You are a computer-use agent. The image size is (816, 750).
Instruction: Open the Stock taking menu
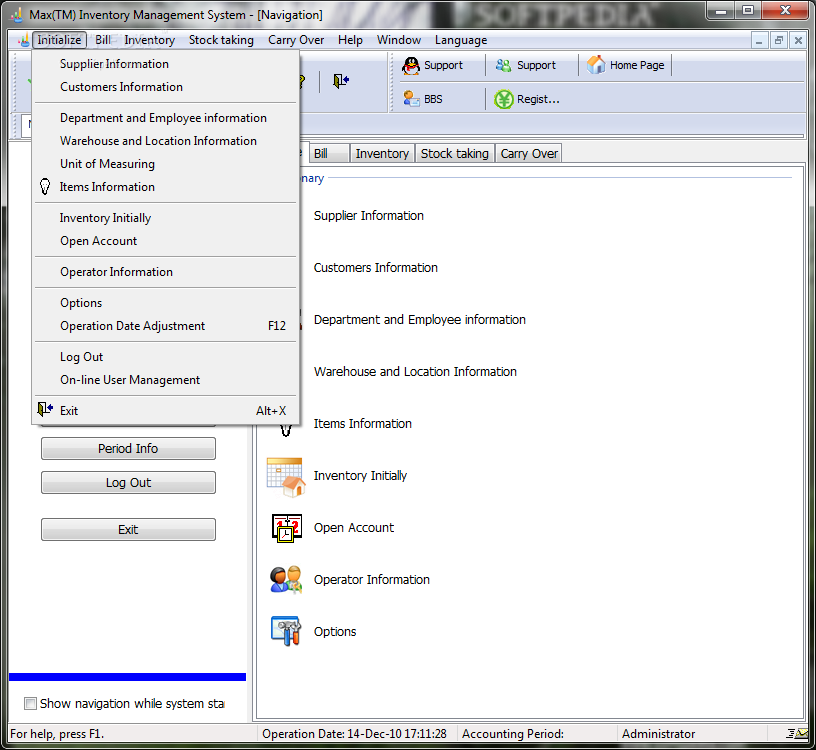coord(221,40)
